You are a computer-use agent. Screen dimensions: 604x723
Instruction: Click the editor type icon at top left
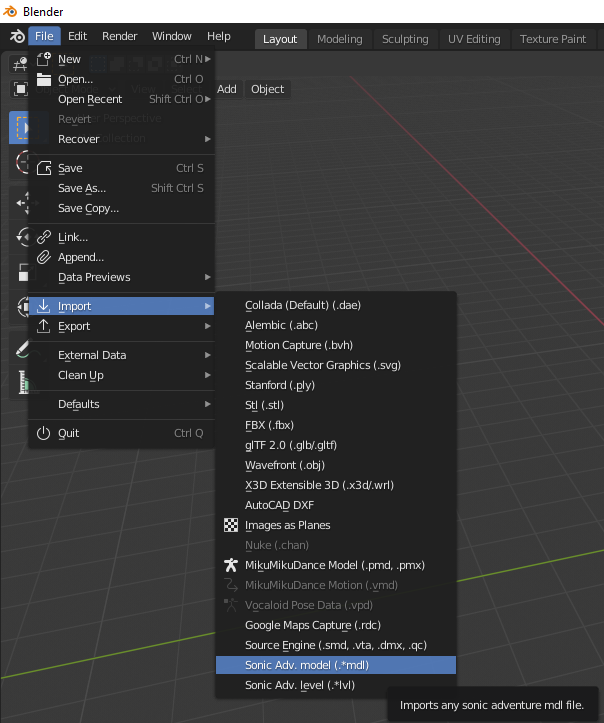[19, 64]
